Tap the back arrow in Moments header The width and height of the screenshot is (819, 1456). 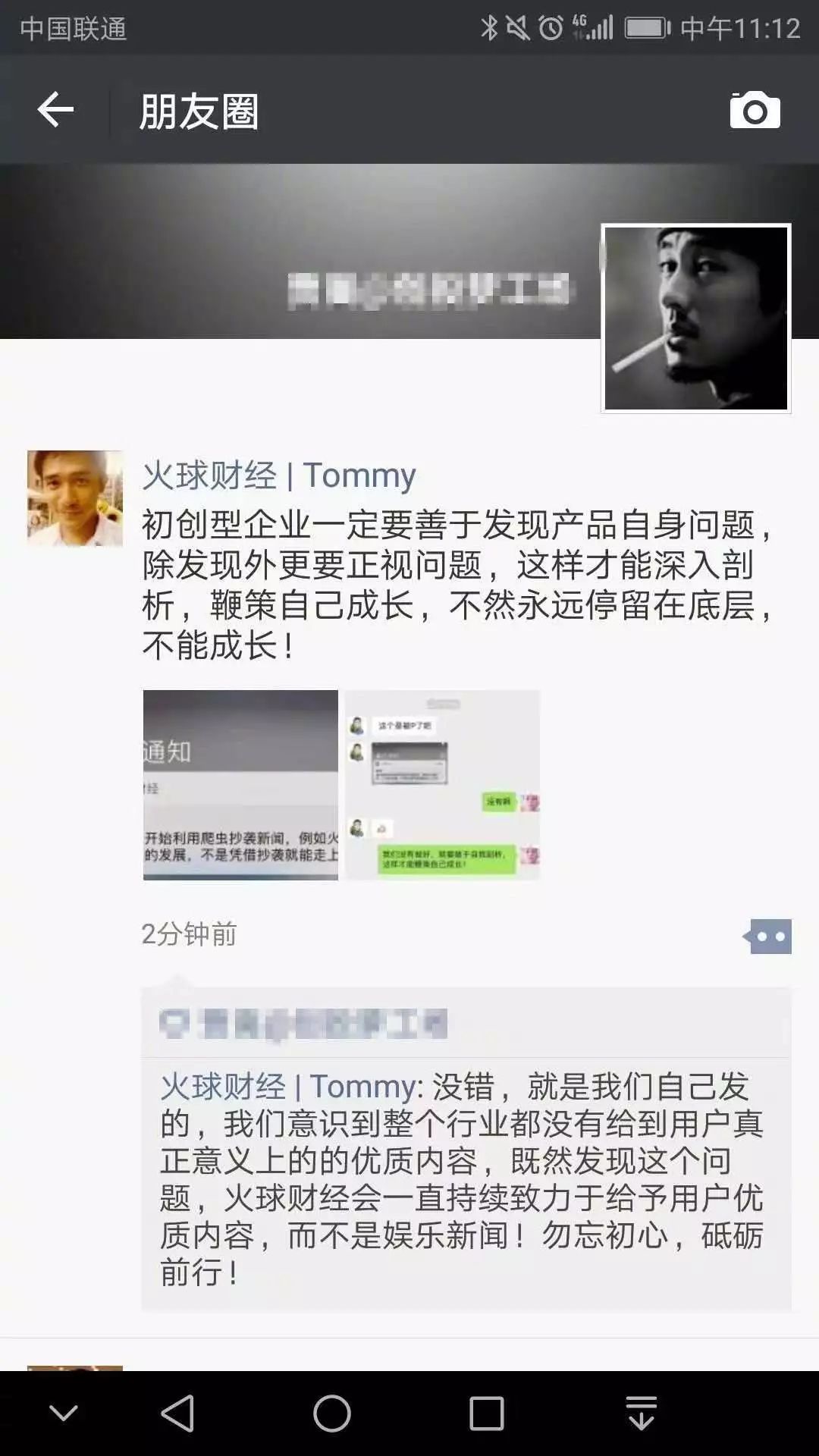(55, 109)
